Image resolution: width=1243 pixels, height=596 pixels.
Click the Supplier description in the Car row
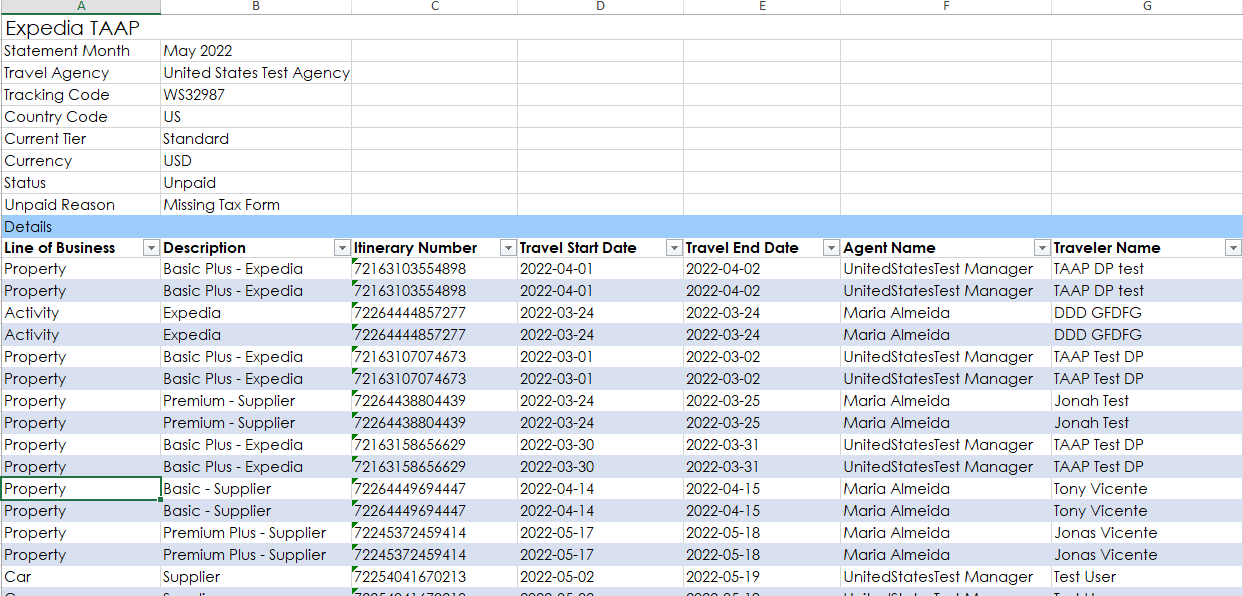coord(256,577)
